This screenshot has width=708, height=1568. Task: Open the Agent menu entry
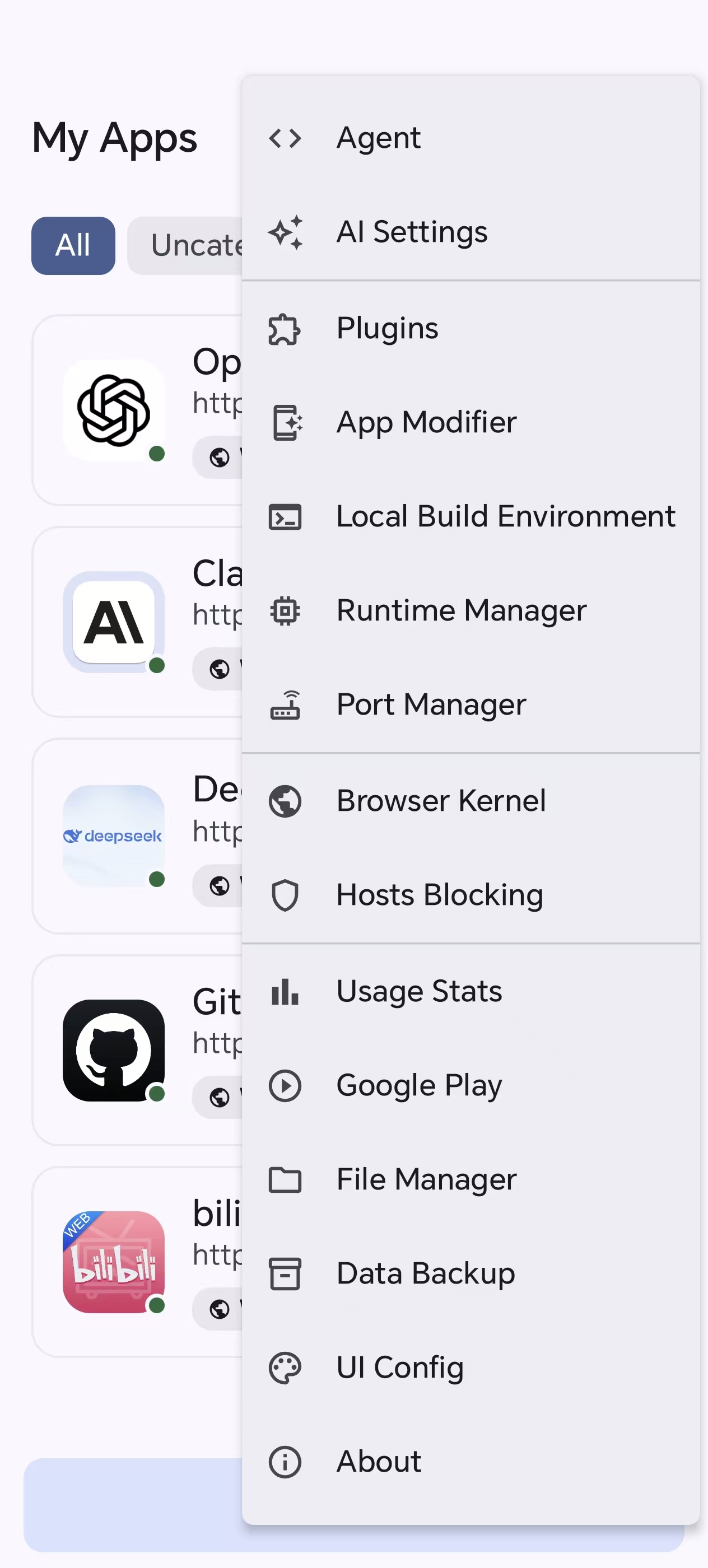coord(471,138)
